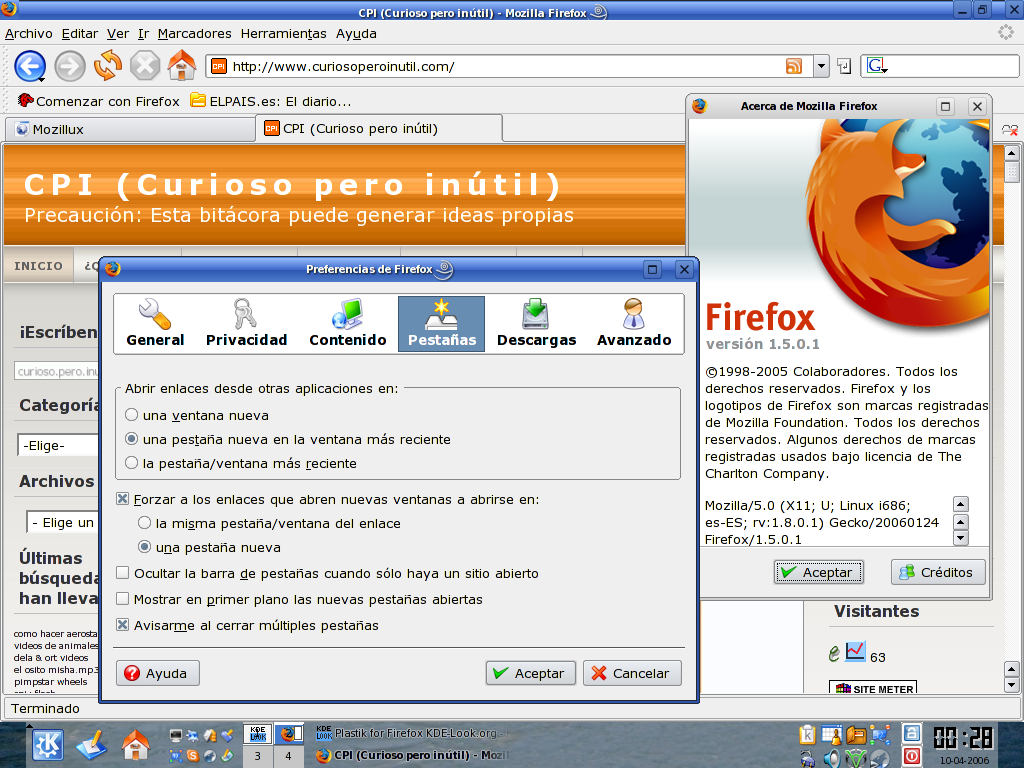Viewport: 1024px width, 768px height.
Task: Open the General preferences panel
Action: pyautogui.click(x=155, y=324)
